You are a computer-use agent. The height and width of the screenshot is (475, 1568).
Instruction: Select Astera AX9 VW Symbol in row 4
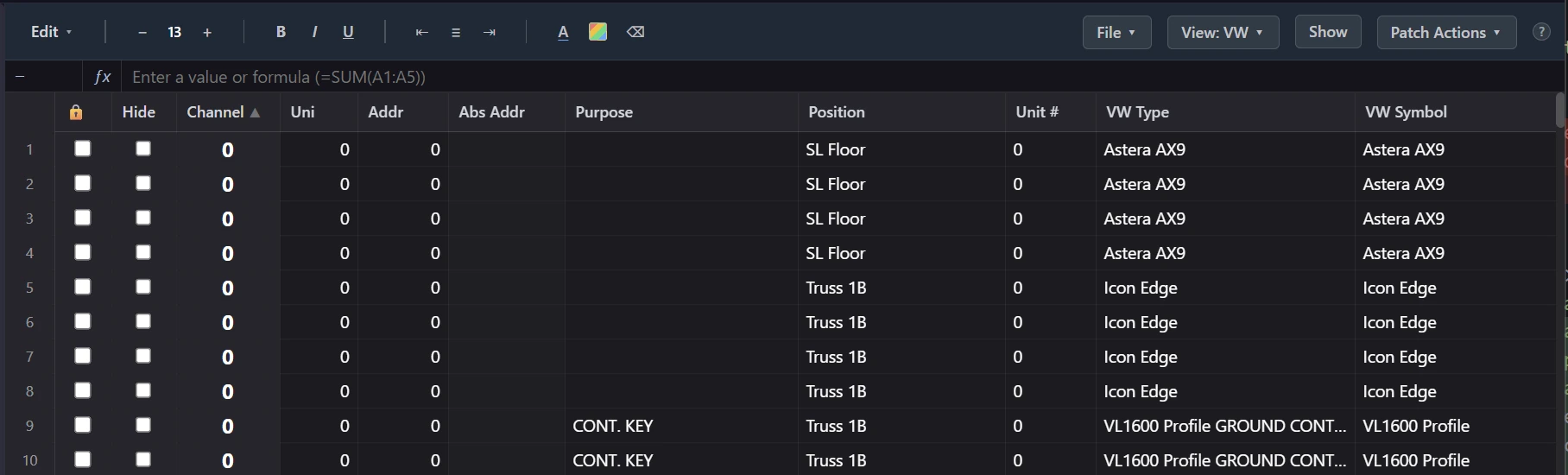pyautogui.click(x=1456, y=253)
